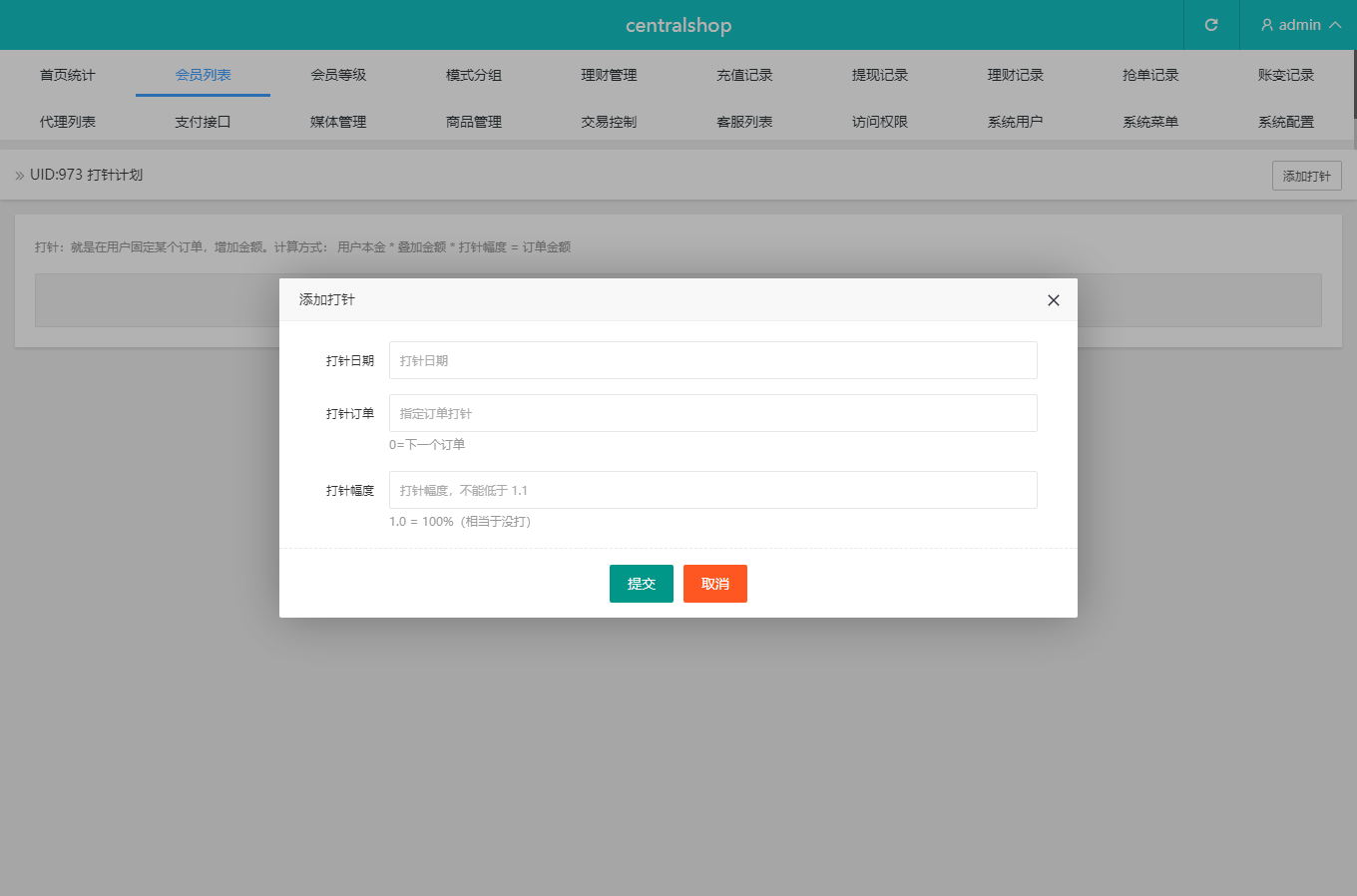Select the 抢单记录 tab
This screenshot has height=896, width=1357.
click(1150, 75)
